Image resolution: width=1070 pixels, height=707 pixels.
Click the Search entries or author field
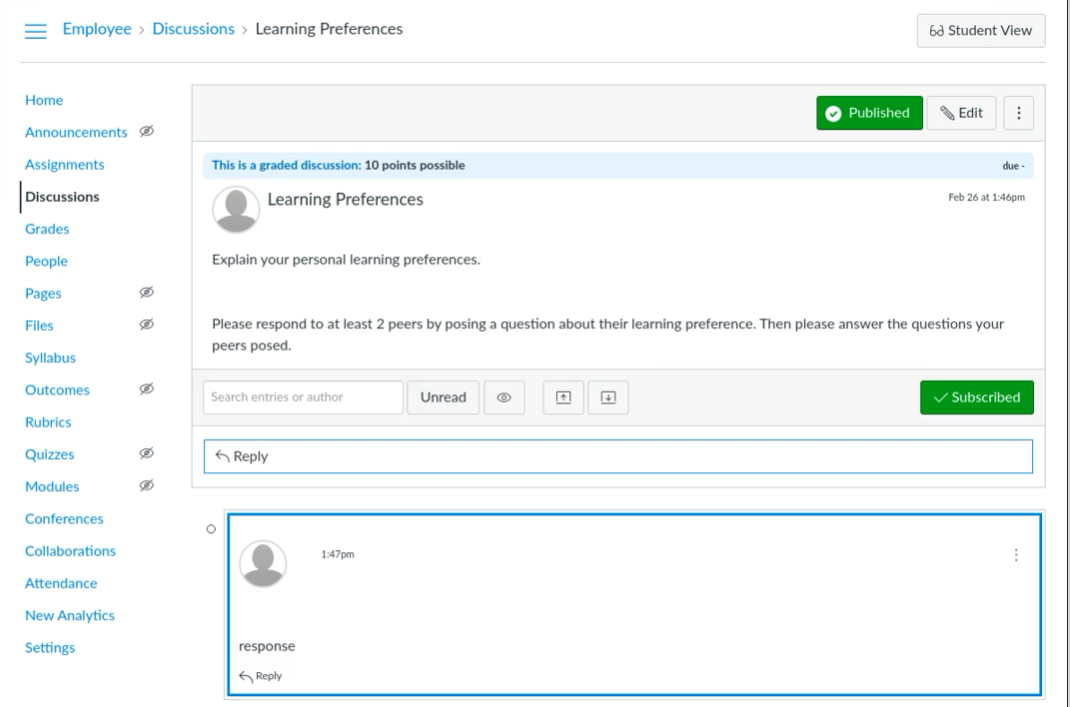click(303, 397)
